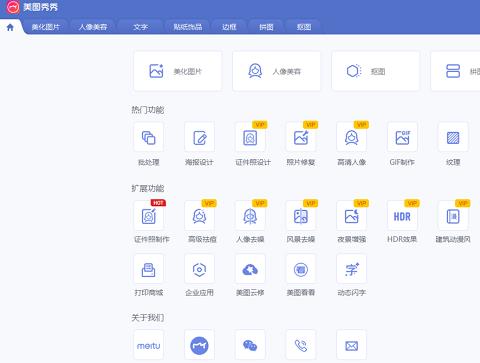Open the 贴纸饰品 tab
The width and height of the screenshot is (480, 363).
188,27
